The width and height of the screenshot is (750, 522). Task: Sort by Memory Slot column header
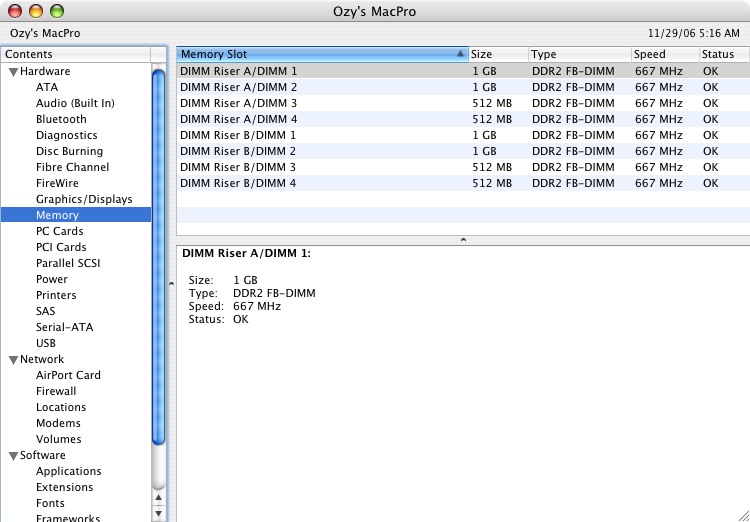(x=320, y=54)
